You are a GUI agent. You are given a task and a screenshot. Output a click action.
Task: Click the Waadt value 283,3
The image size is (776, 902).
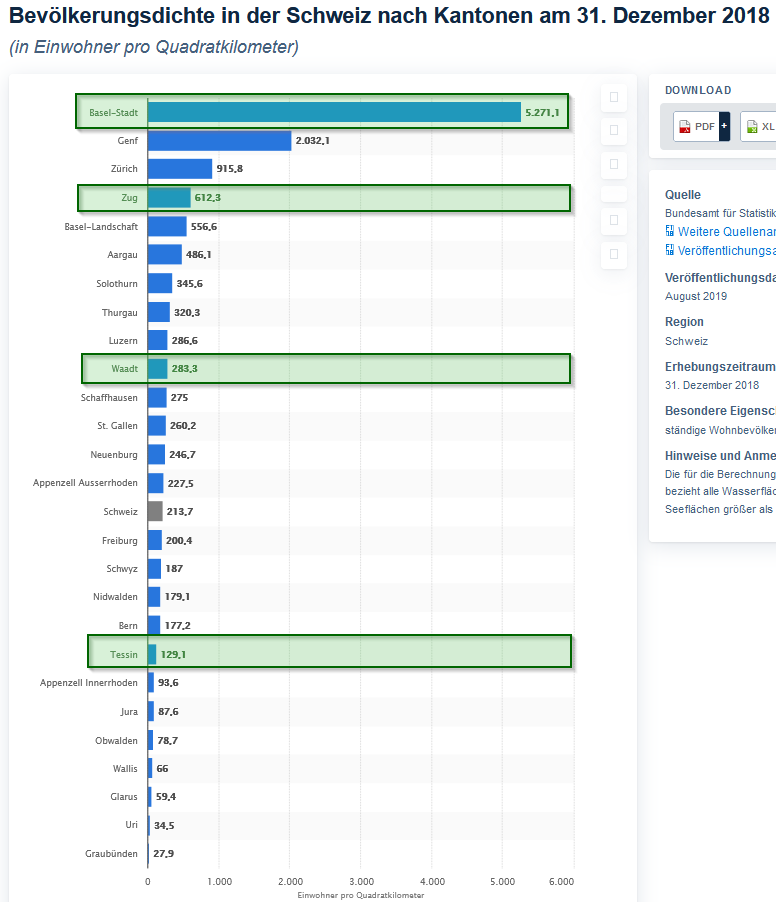click(185, 369)
